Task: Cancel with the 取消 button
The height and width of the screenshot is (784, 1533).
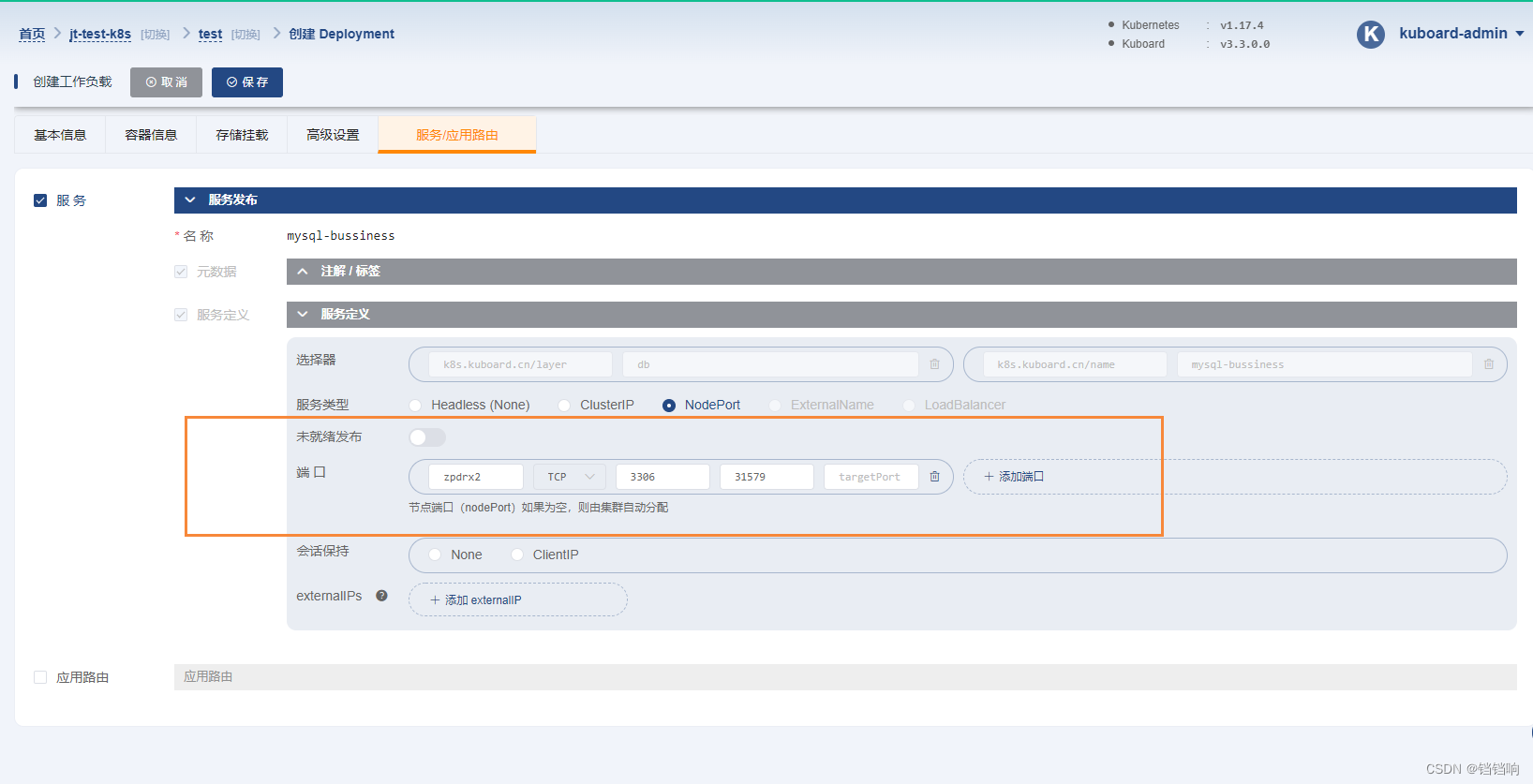Action: (166, 82)
